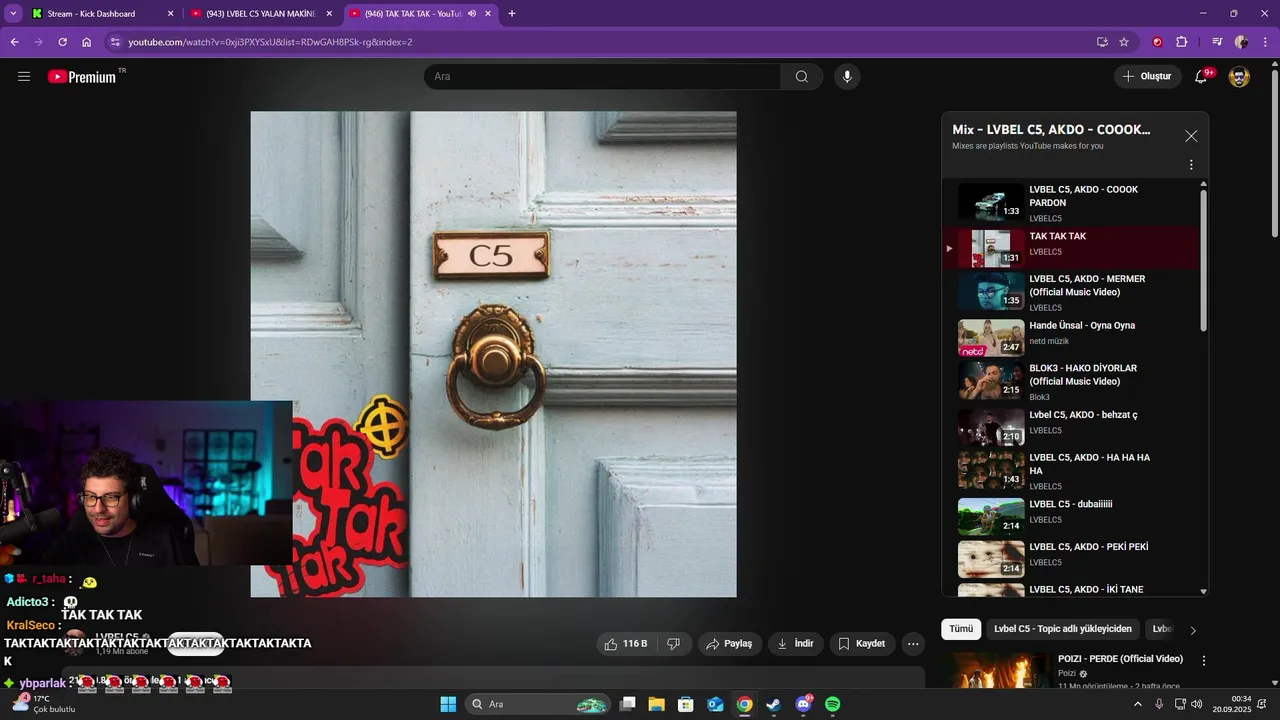Click the Windows taskbar search box
Screen dimensions: 1280x720
point(538,704)
